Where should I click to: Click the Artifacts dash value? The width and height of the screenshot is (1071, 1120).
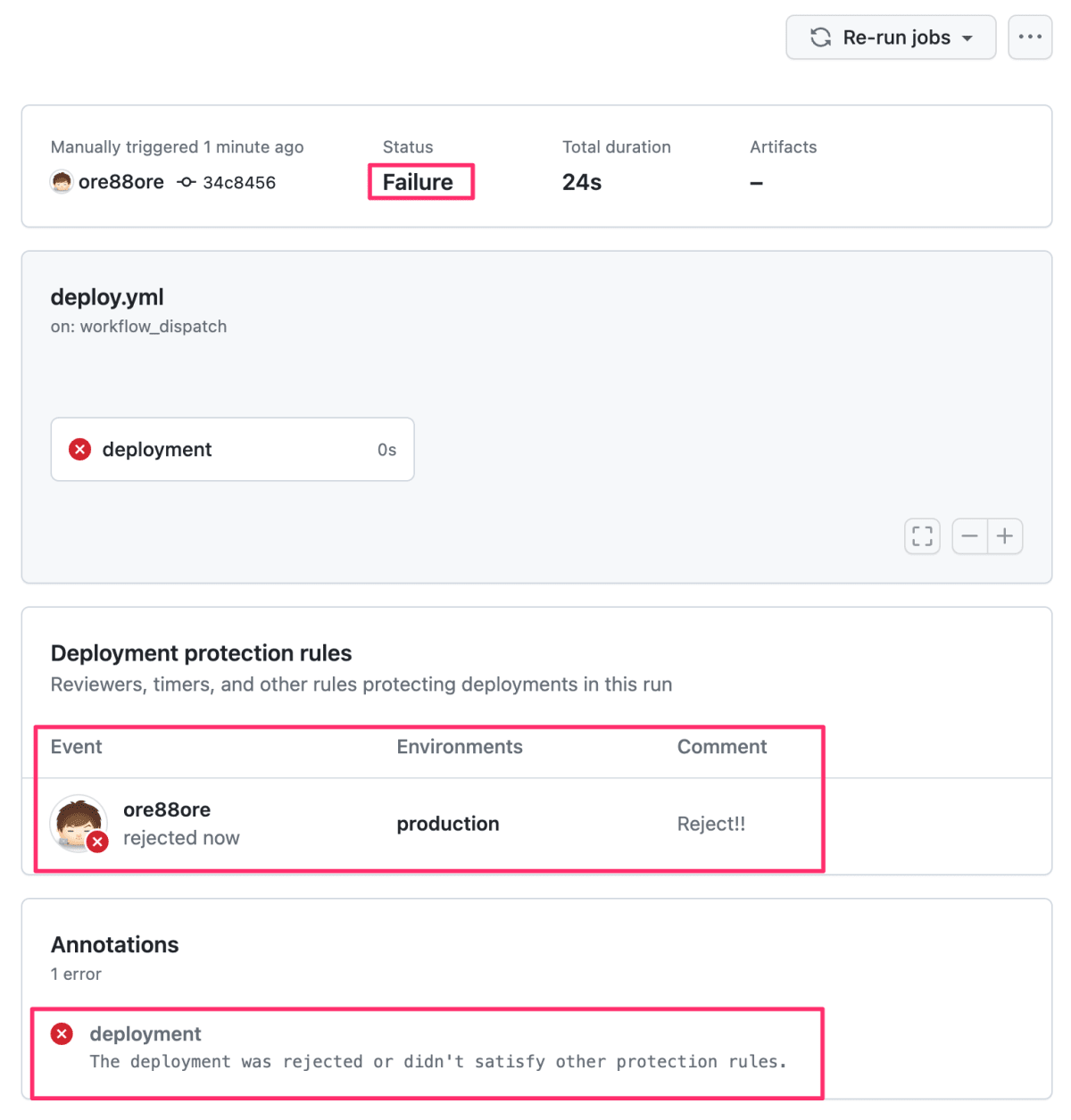click(x=757, y=183)
